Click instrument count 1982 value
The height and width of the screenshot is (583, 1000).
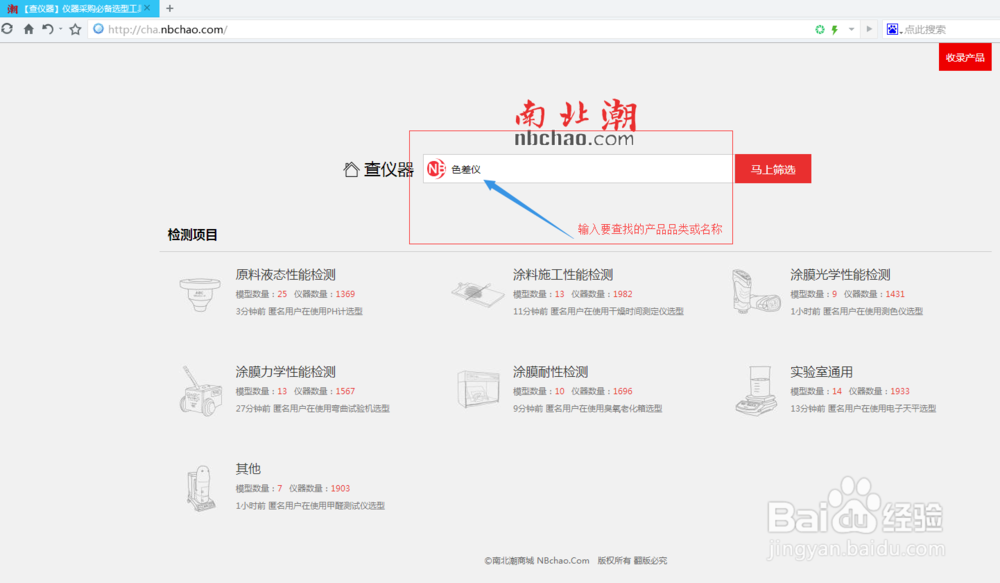(622, 294)
